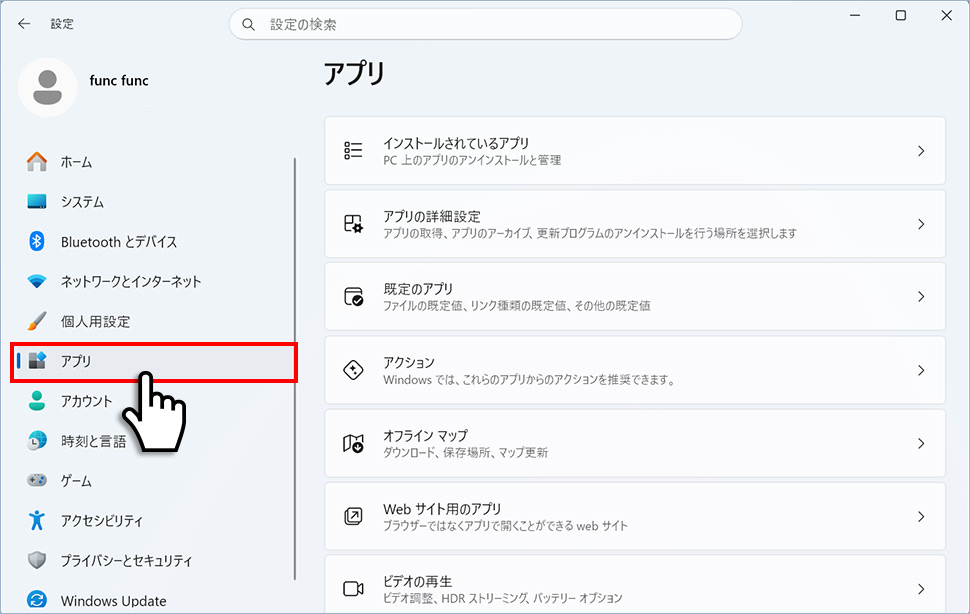
Task: Click the installed apps list icon
Action: click(x=353, y=150)
